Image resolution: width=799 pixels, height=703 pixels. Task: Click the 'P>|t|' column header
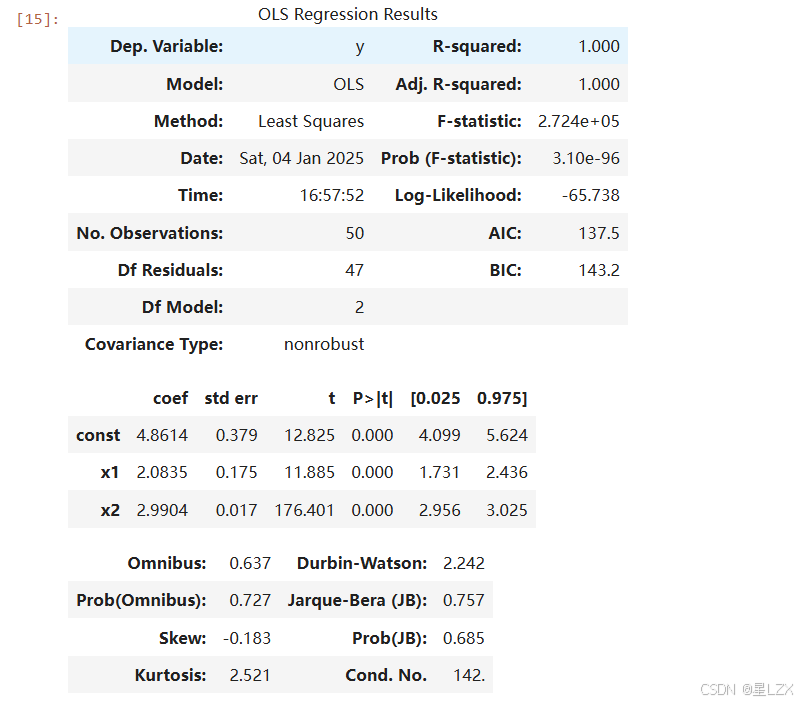click(373, 398)
